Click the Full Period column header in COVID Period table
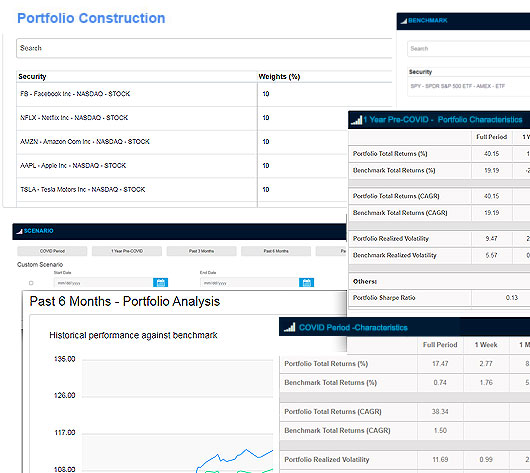 [440, 345]
